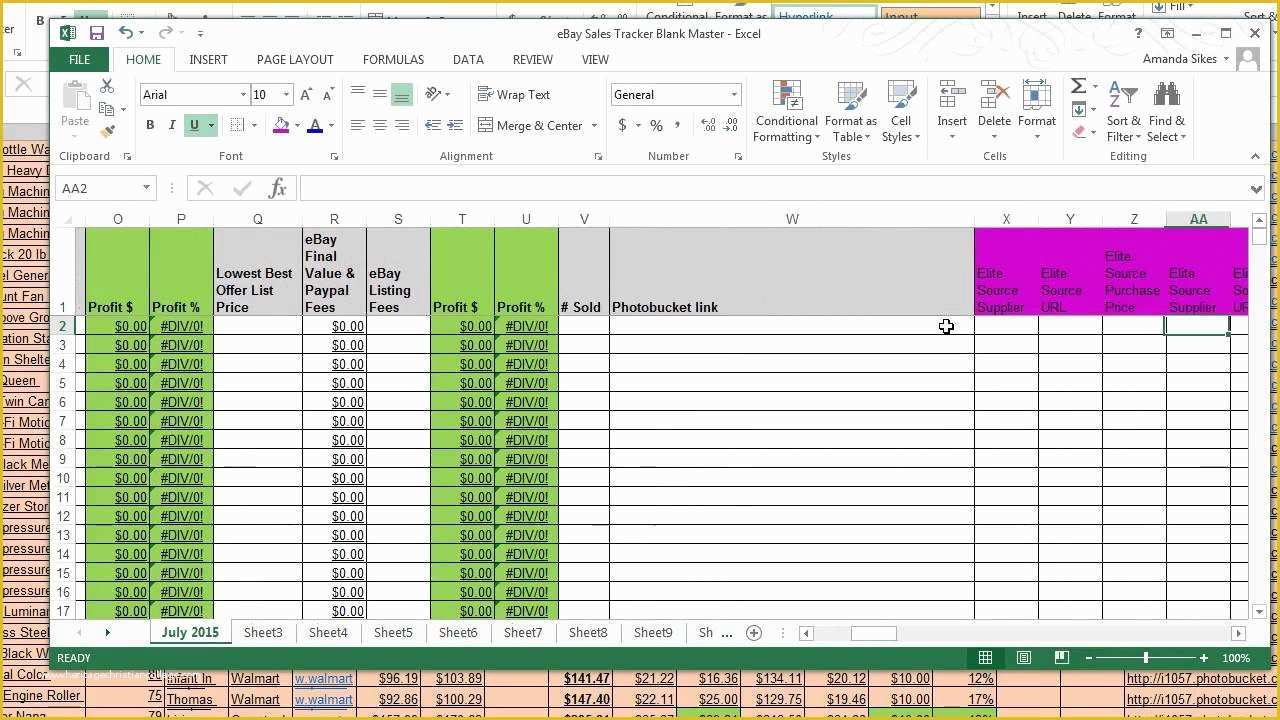The image size is (1280, 720).
Task: Click the formula bar input
Action: (x=772, y=188)
